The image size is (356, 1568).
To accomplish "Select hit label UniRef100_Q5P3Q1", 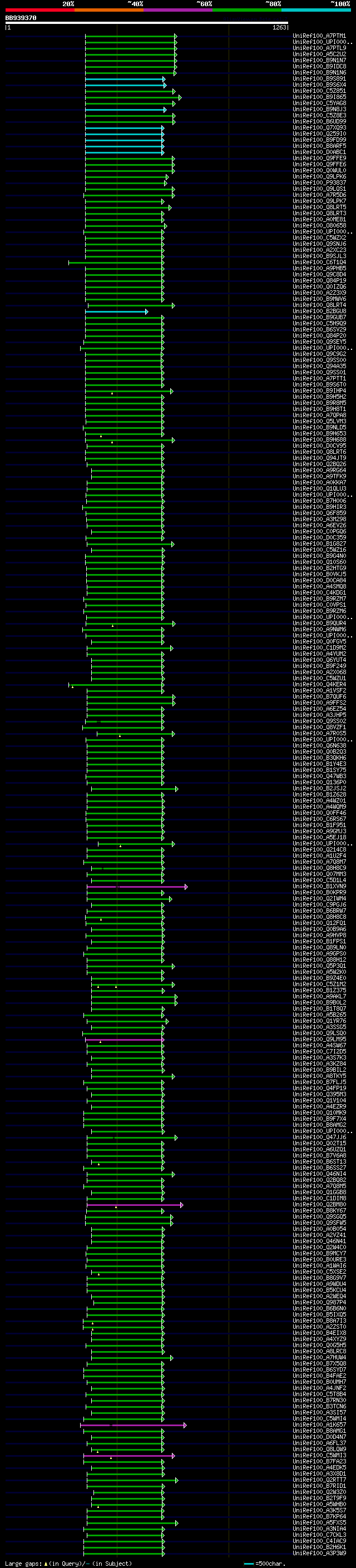I will [319, 966].
